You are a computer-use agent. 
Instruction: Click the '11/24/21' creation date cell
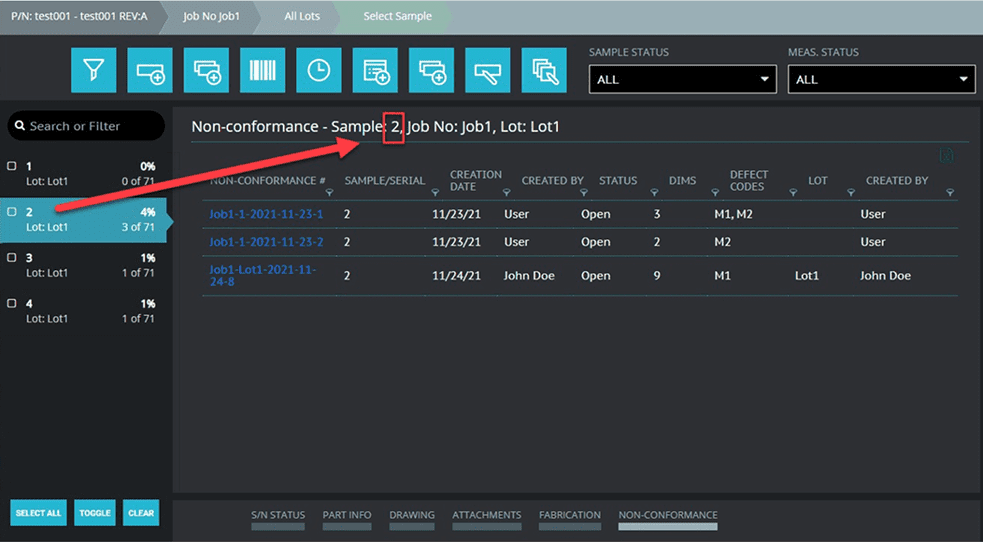(456, 276)
